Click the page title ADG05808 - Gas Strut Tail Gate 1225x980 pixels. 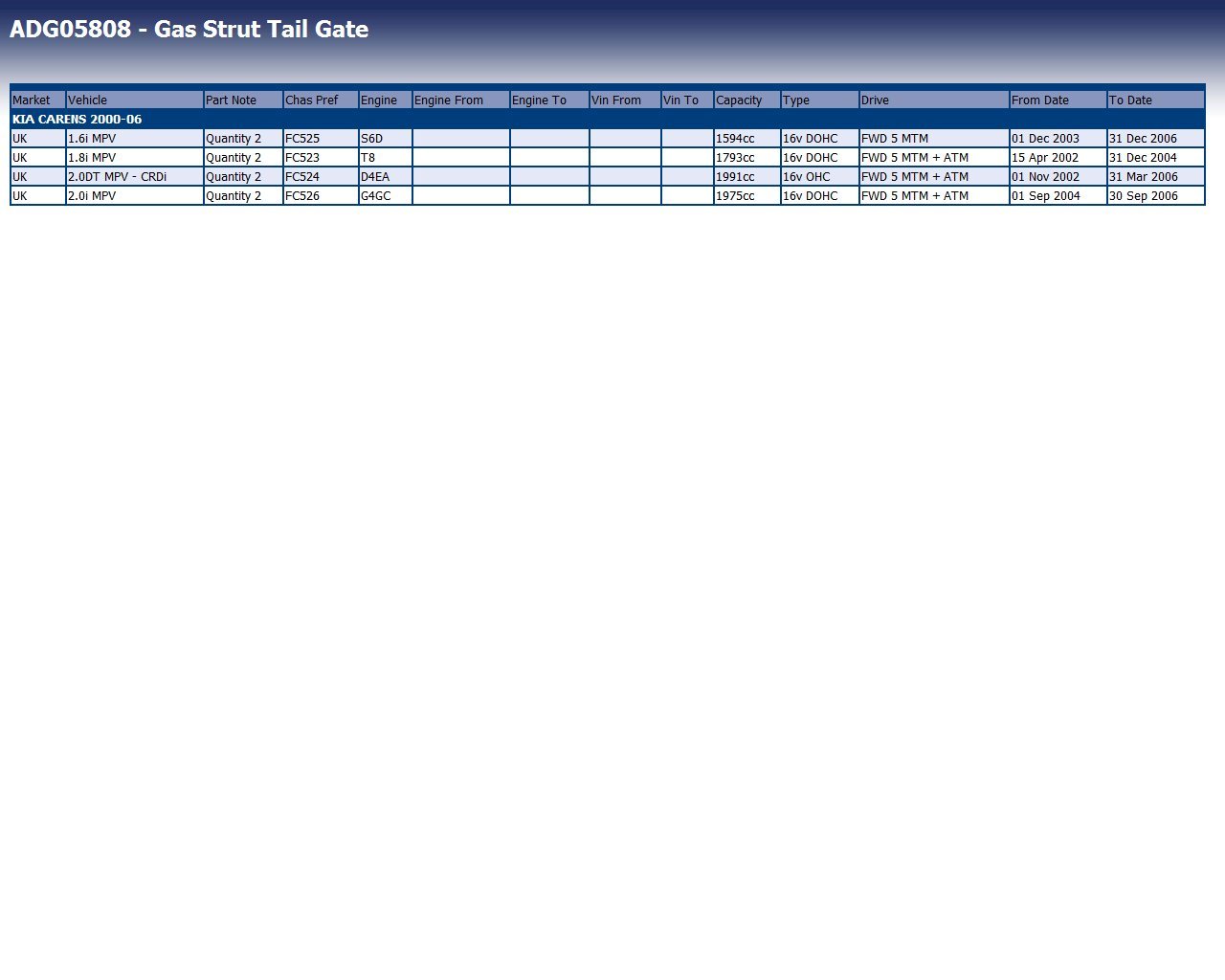tap(189, 29)
